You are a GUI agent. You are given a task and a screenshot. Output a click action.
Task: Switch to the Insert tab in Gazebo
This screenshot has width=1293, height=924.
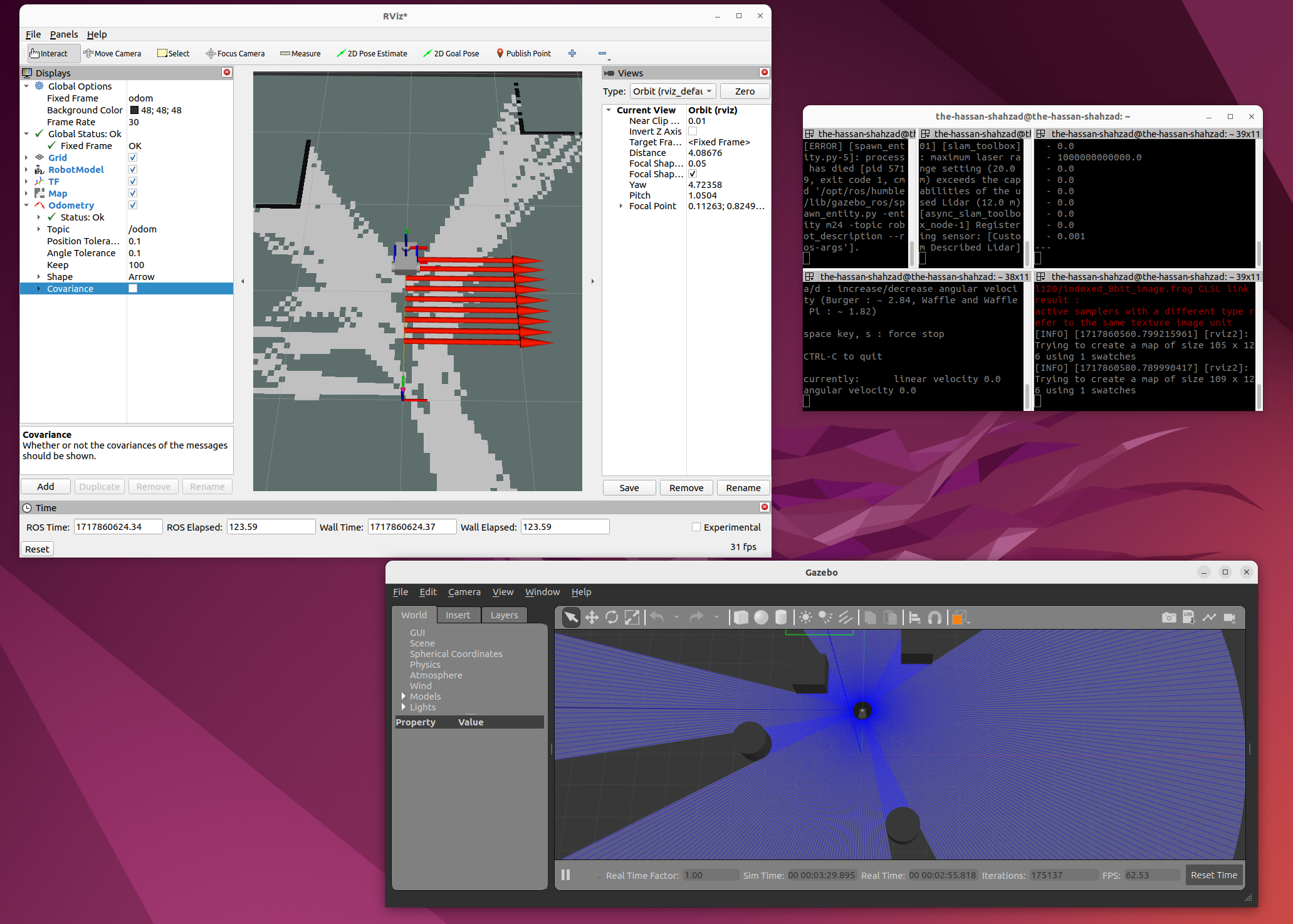(458, 615)
